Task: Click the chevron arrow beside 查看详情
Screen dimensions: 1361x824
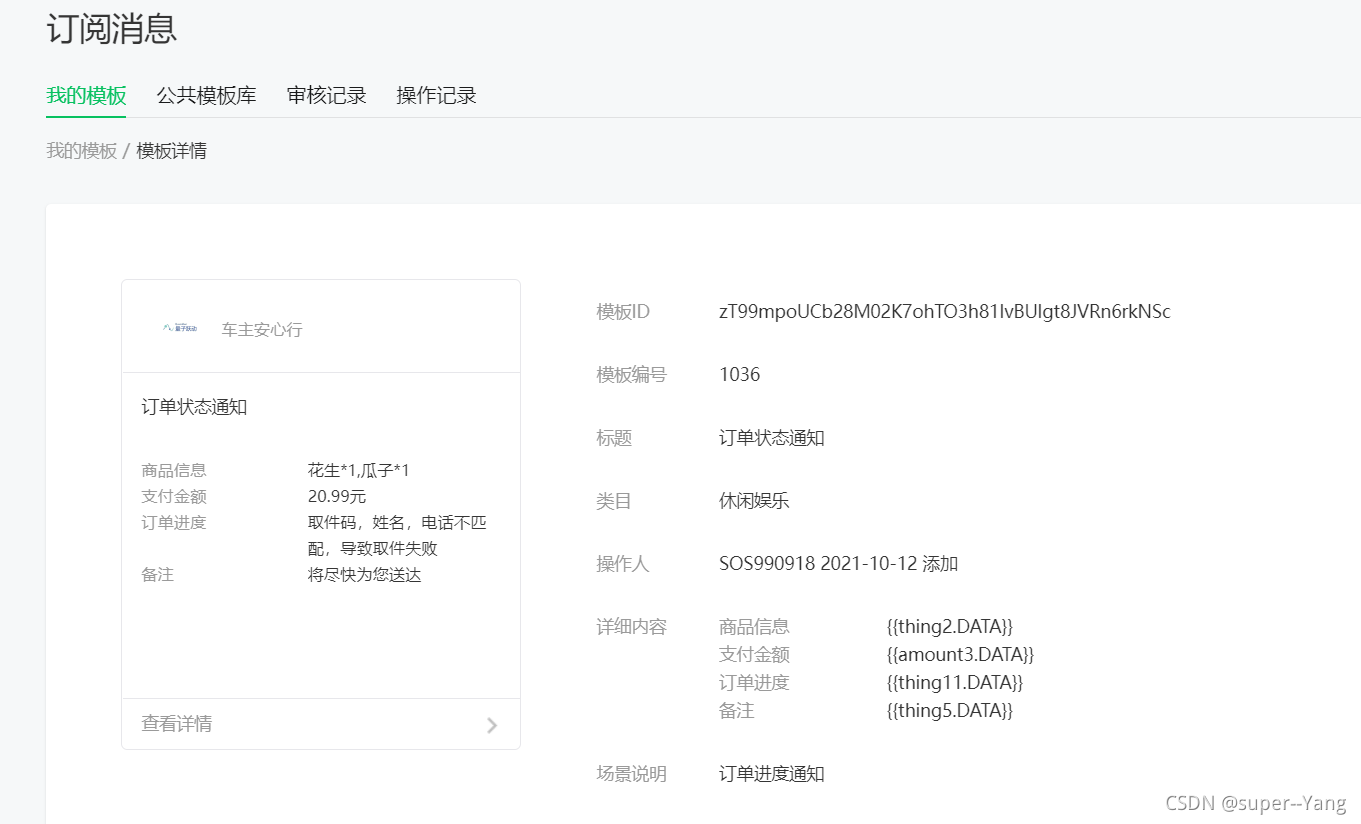Action: 492,725
